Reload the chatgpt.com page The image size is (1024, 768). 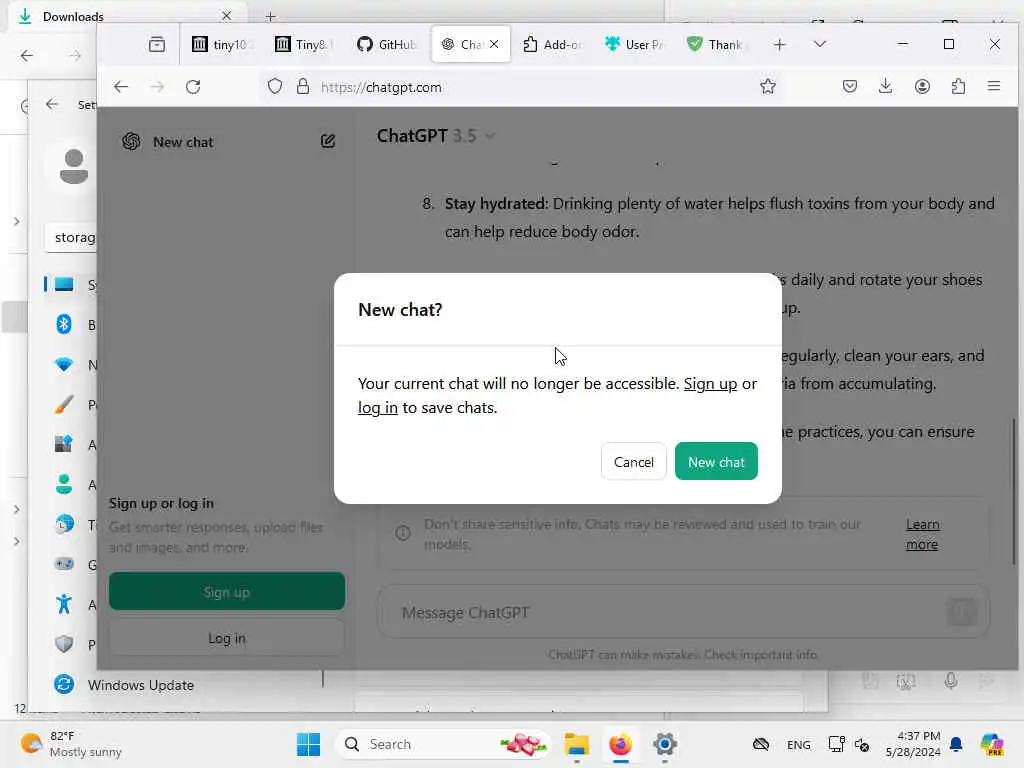pyautogui.click(x=193, y=87)
